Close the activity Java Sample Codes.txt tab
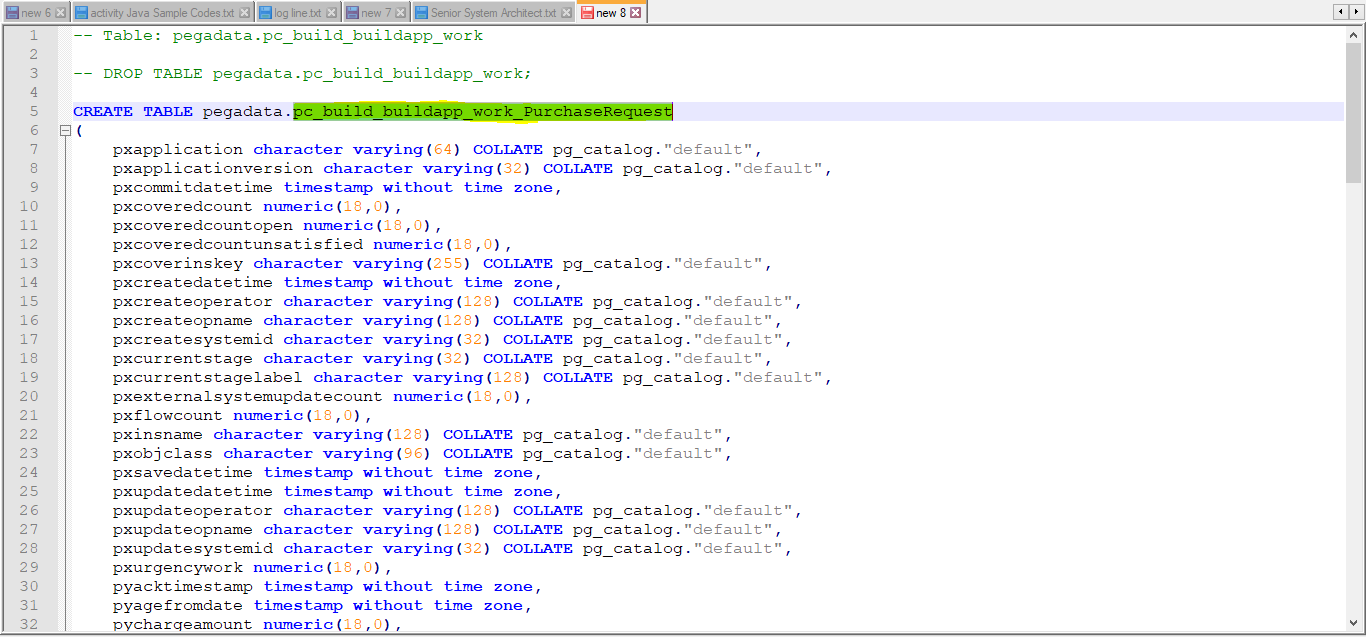The height and width of the screenshot is (637, 1366). coord(244,10)
